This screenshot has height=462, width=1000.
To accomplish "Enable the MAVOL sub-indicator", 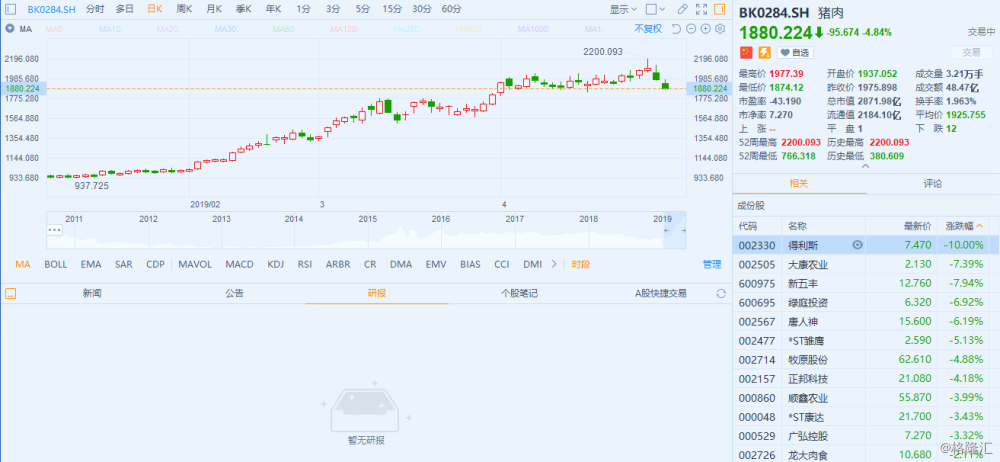I will coord(195,264).
